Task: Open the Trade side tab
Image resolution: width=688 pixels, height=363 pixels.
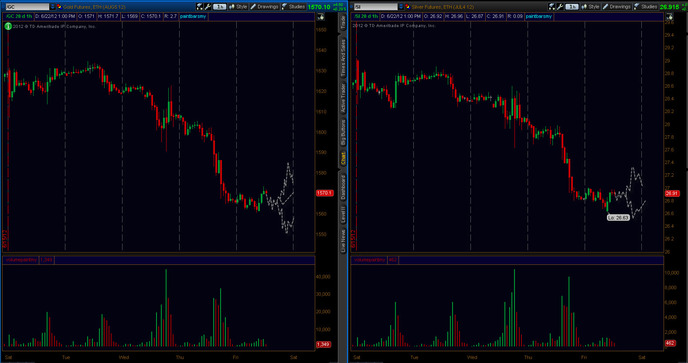Action: (x=343, y=23)
